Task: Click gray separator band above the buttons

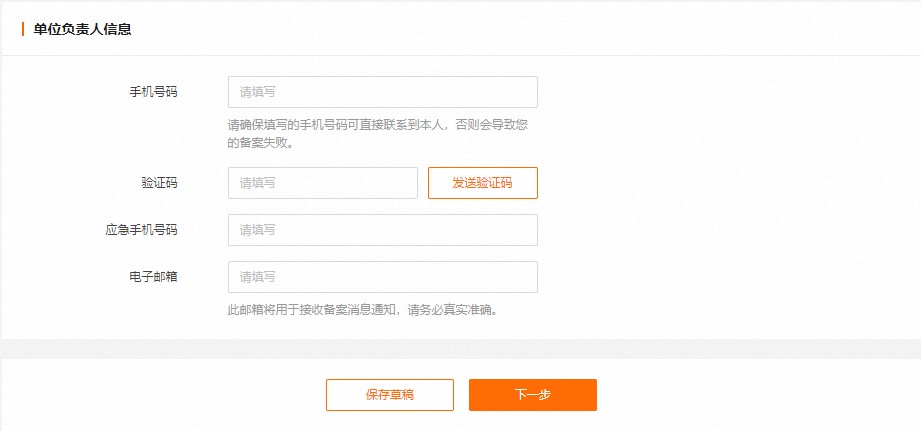Action: pos(460,349)
